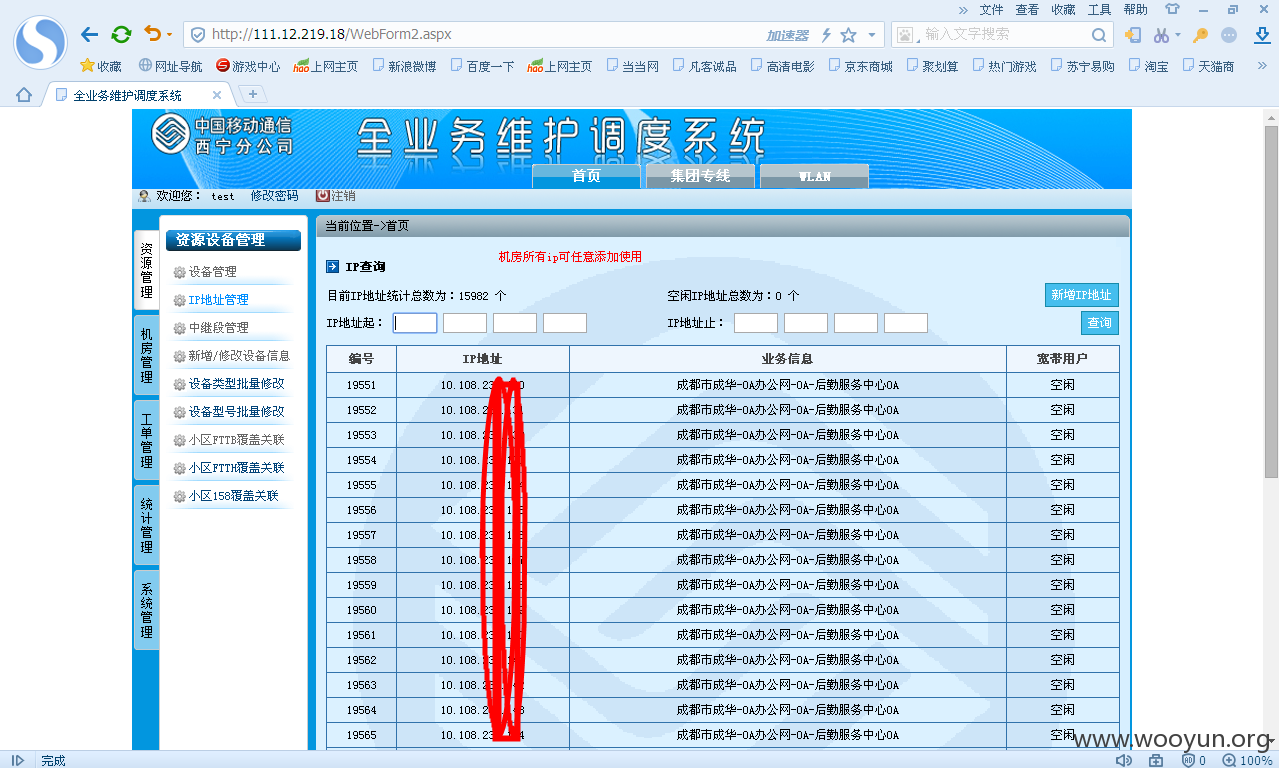Open 小区FTTH覆盖关联 in the sidebar
The height and width of the screenshot is (768, 1279).
tap(236, 468)
